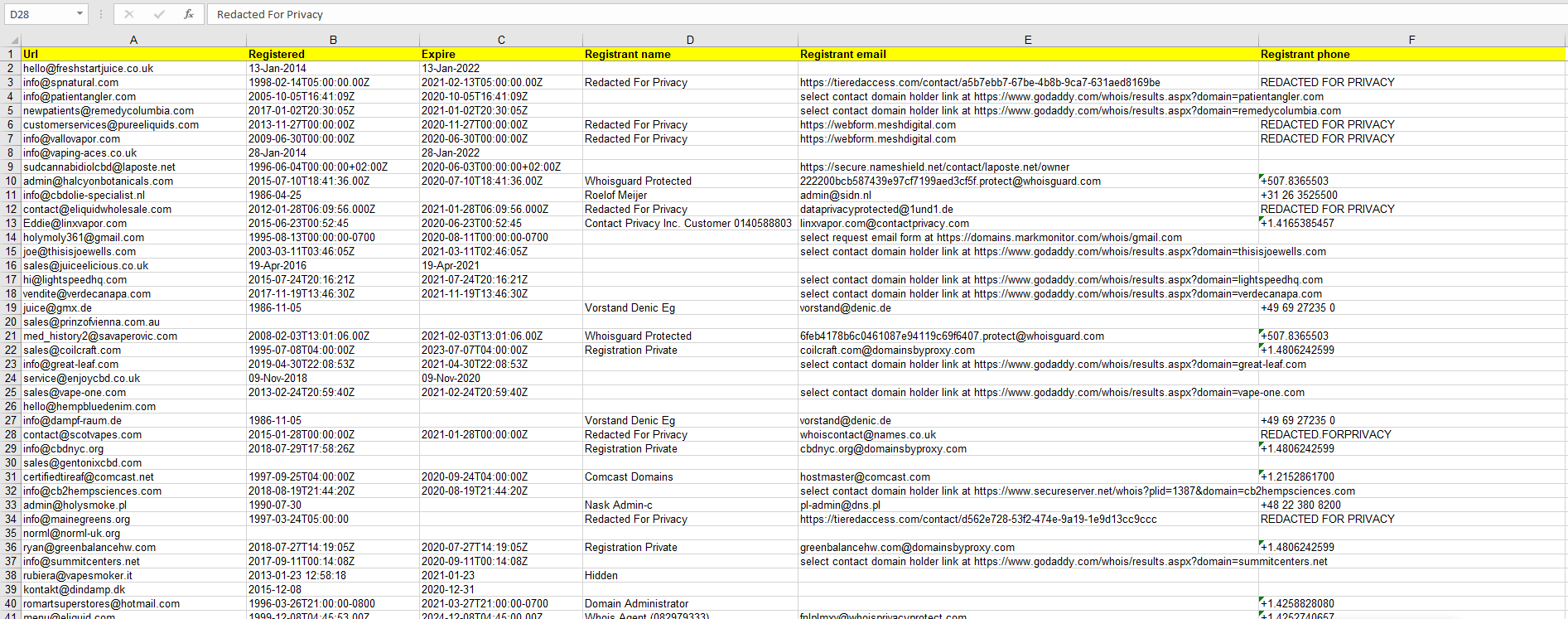
Task: Select cell +1.2152861700
Action: [x=1412, y=476]
